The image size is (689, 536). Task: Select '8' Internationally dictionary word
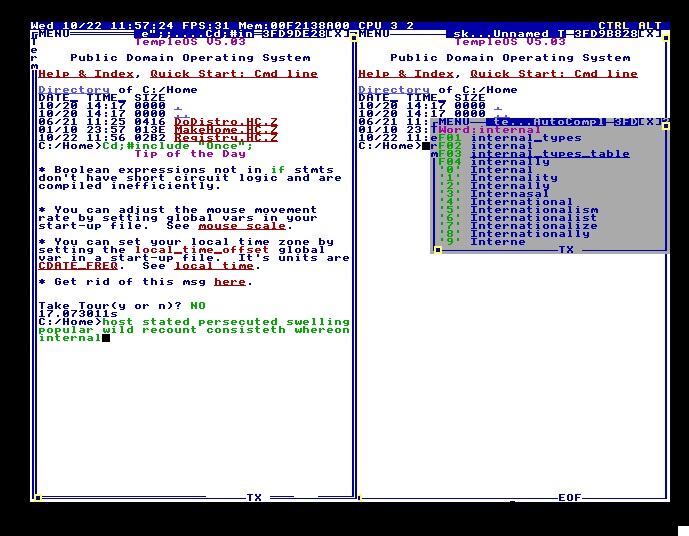click(x=514, y=234)
